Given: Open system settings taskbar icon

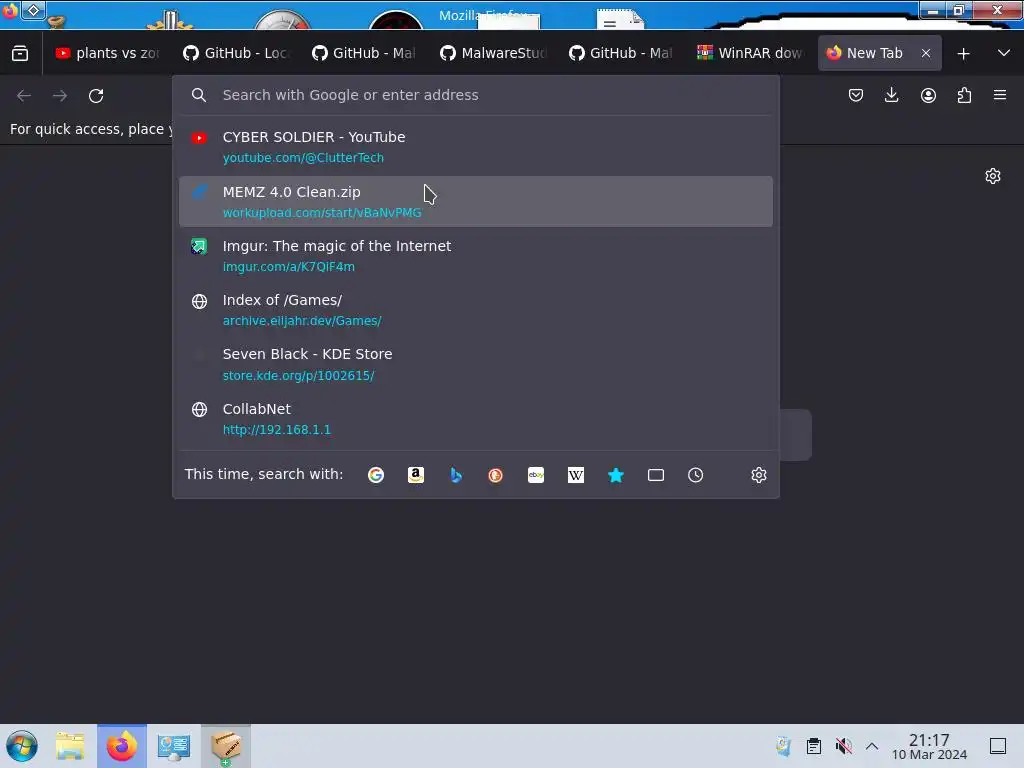Looking at the screenshot, I should pyautogui.click(x=174, y=746).
